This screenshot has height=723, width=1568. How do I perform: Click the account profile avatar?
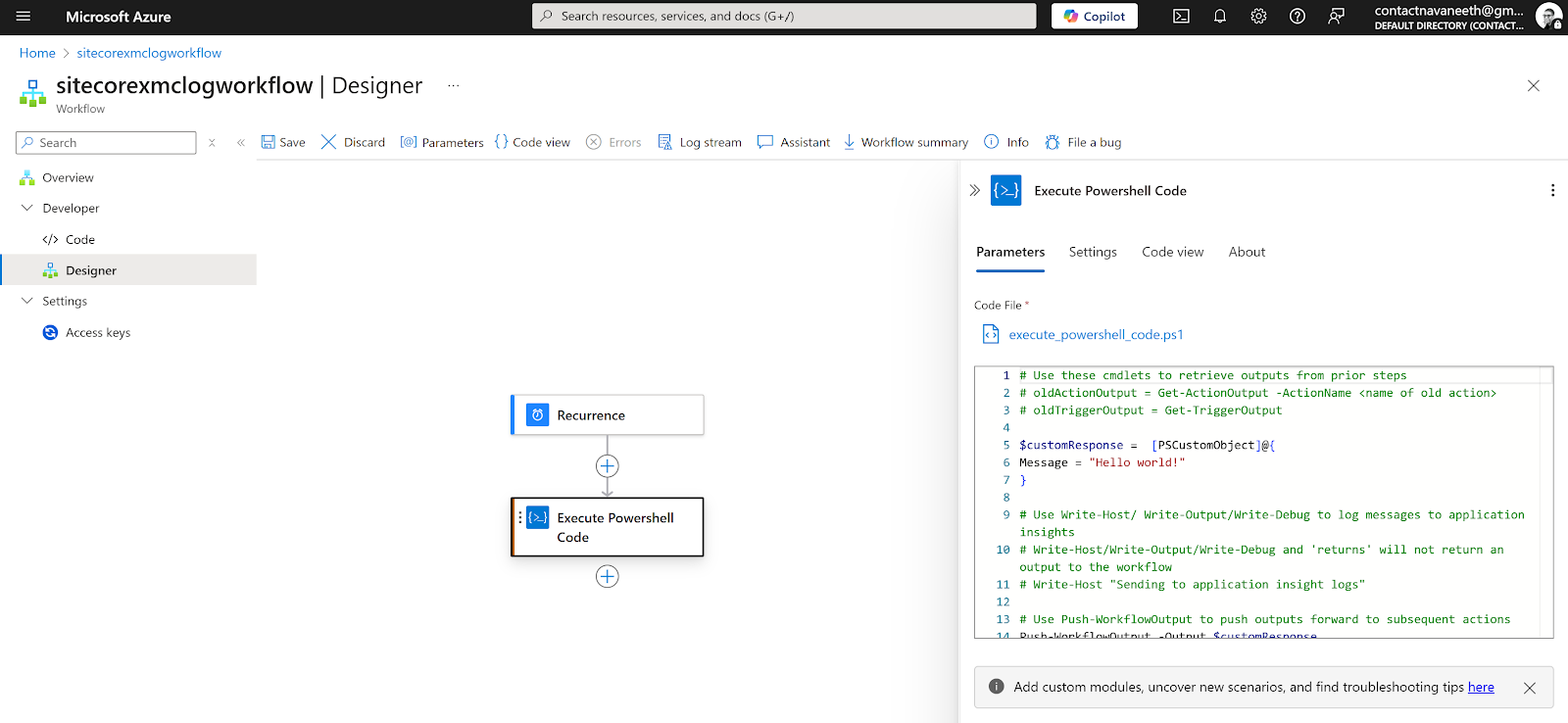pyautogui.click(x=1548, y=17)
